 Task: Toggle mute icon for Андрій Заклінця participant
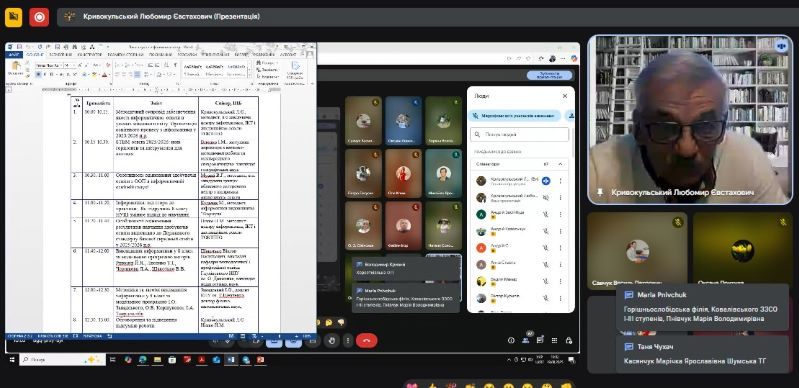[x=546, y=214]
